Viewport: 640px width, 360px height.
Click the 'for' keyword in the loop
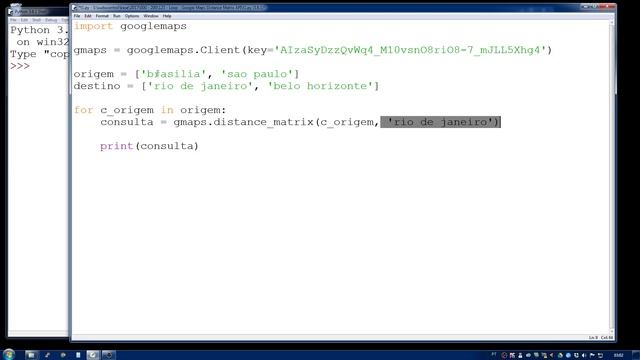84,110
